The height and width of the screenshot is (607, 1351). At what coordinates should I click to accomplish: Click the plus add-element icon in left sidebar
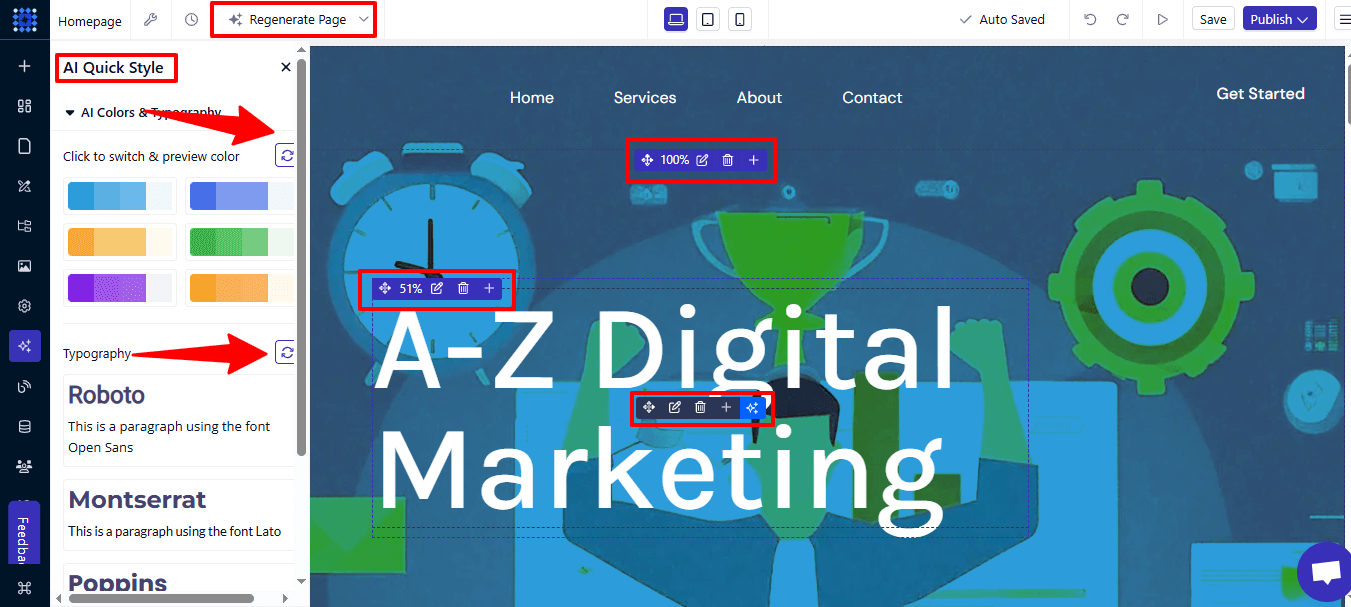tap(25, 66)
